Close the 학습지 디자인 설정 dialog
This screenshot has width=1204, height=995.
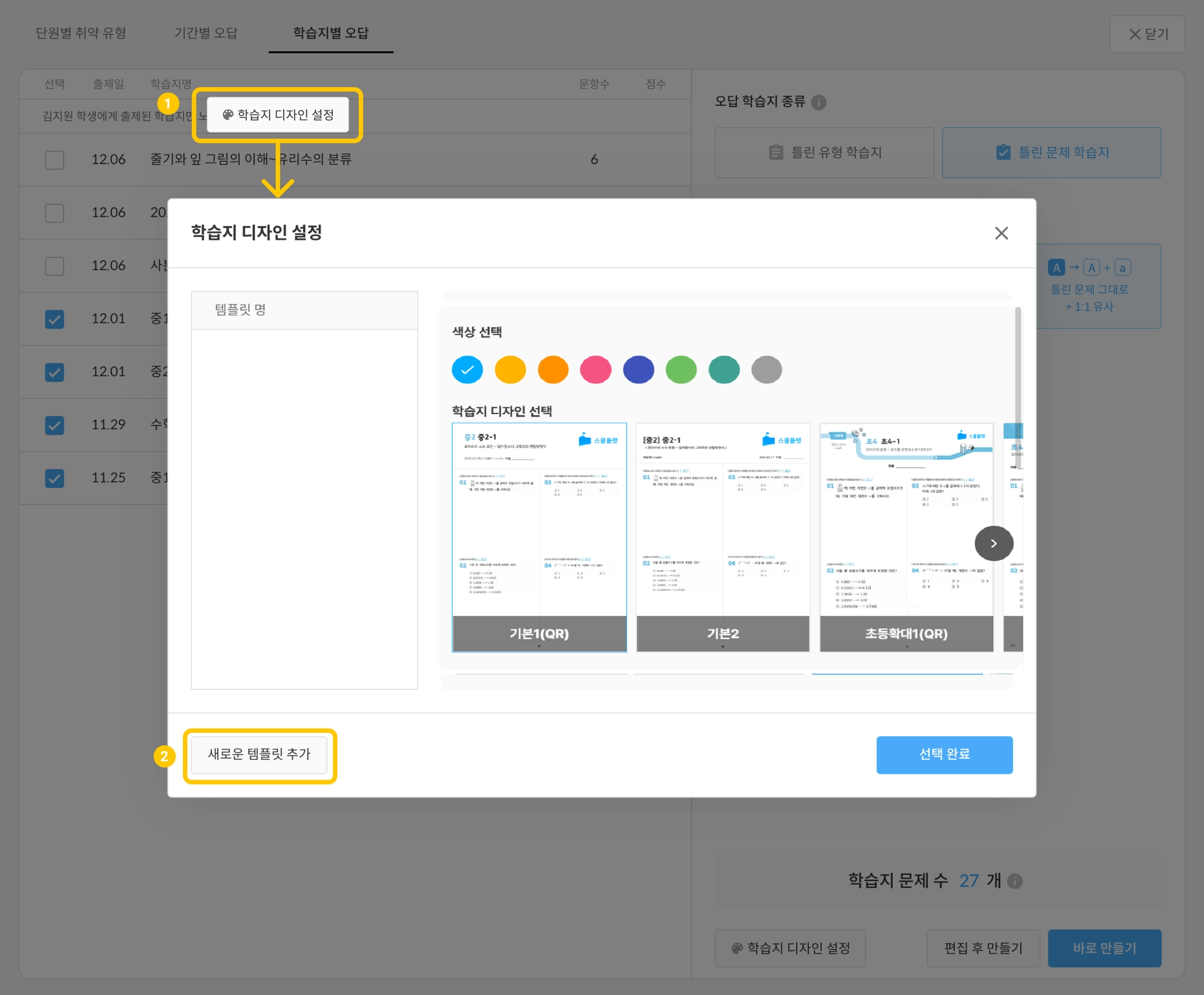click(x=1001, y=233)
